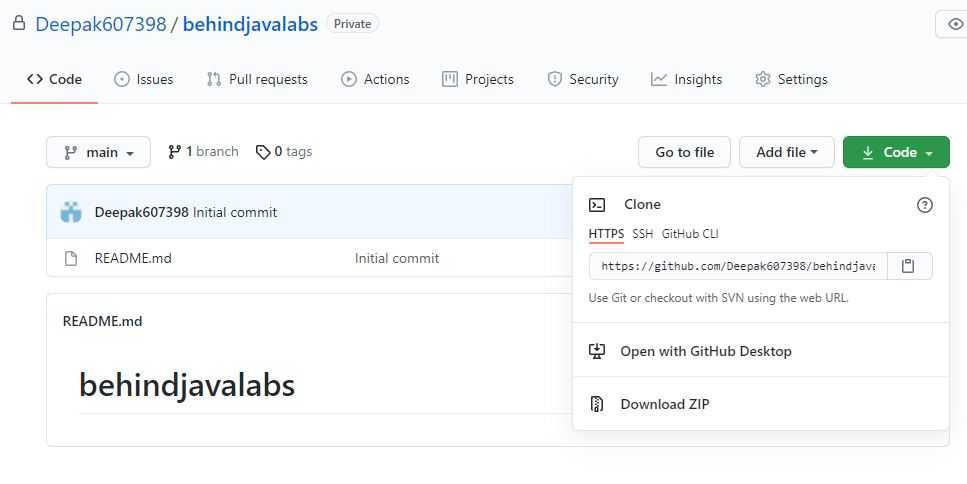Select the GitHub CLI clone tab
The image size is (967, 484).
click(690, 234)
